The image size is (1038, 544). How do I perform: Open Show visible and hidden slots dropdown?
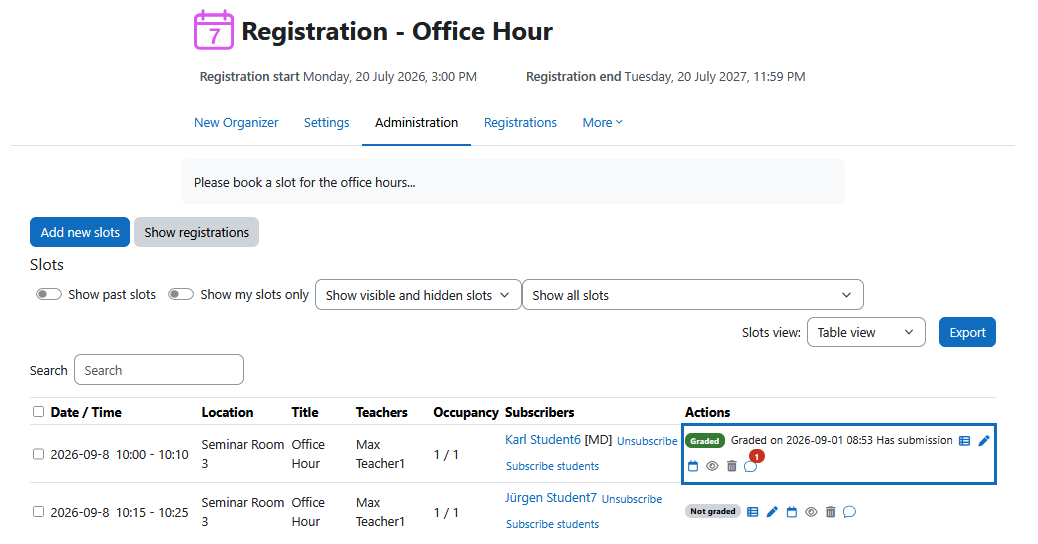(x=418, y=295)
